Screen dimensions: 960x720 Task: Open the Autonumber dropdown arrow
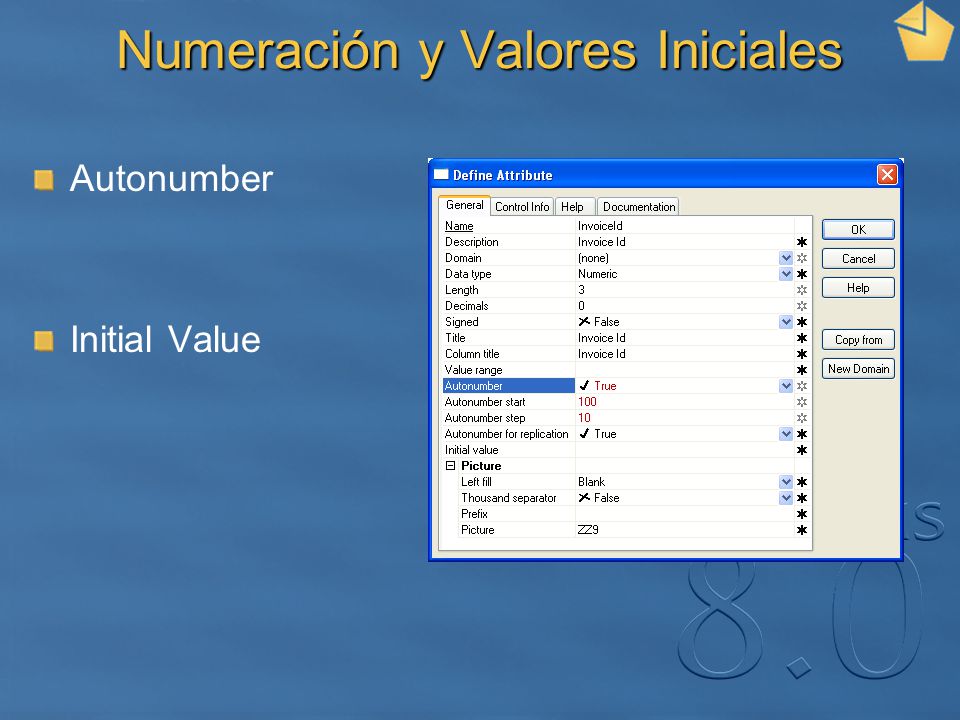point(786,386)
